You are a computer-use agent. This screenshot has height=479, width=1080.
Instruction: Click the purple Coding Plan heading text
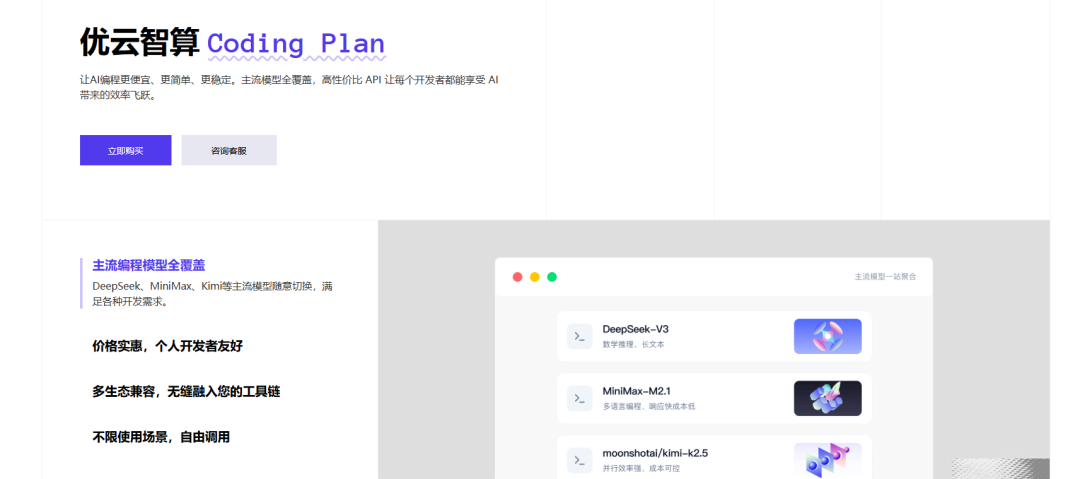pos(296,44)
